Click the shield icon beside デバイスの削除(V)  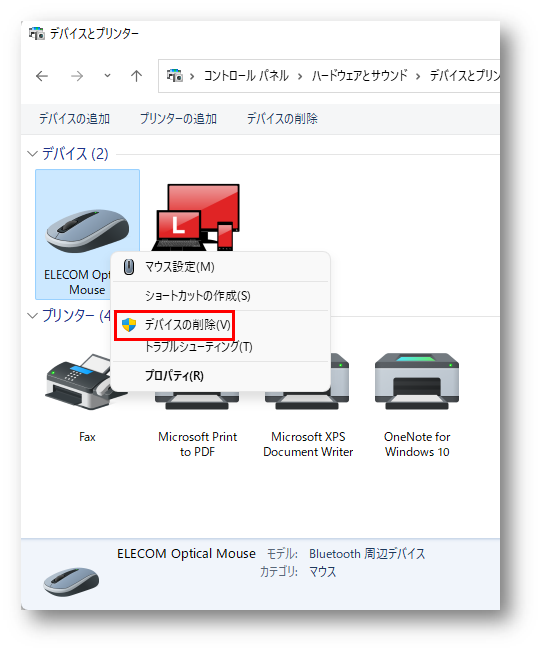pos(129,325)
